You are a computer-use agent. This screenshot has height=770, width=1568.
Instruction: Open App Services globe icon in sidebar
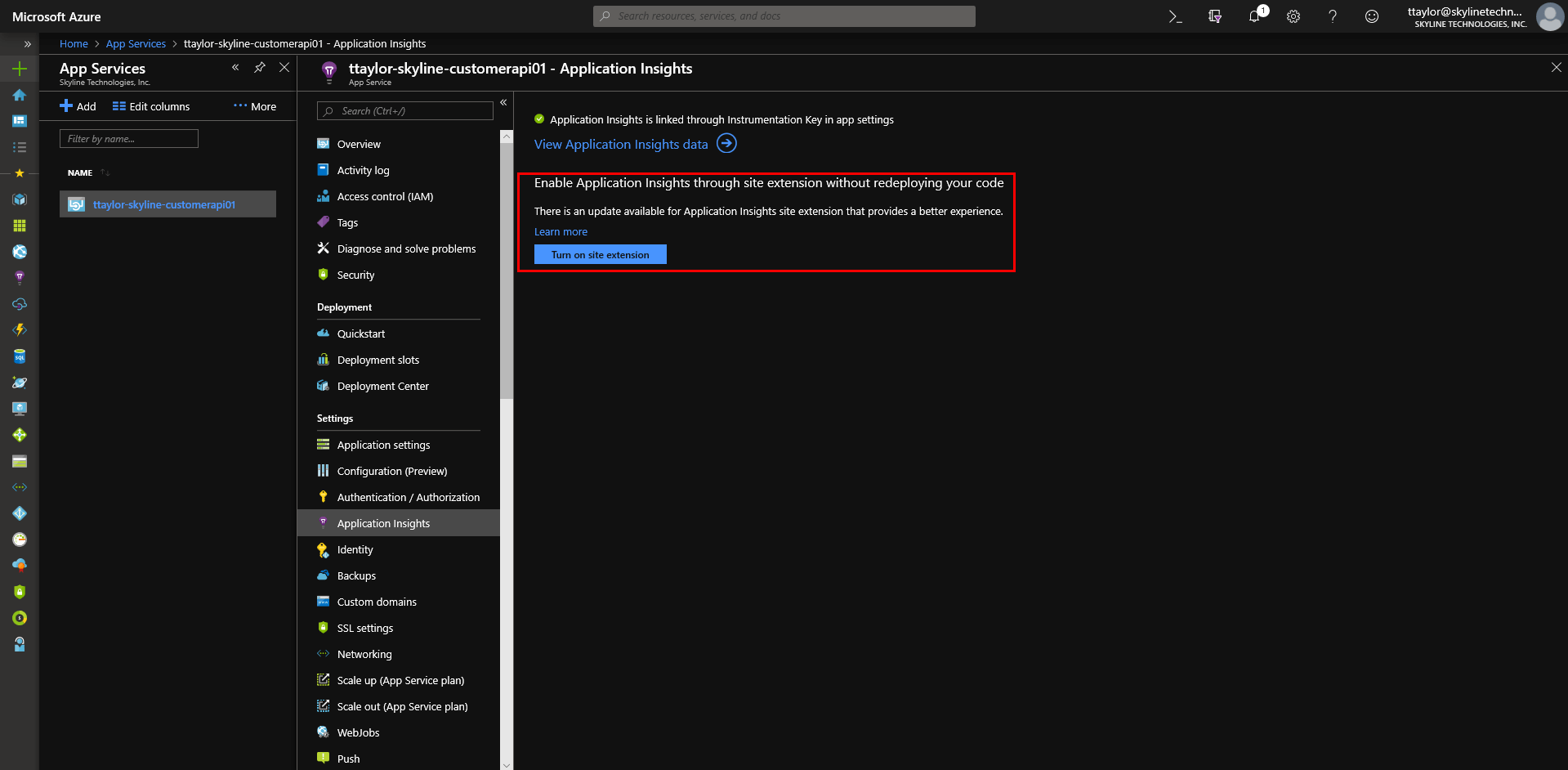coord(20,252)
